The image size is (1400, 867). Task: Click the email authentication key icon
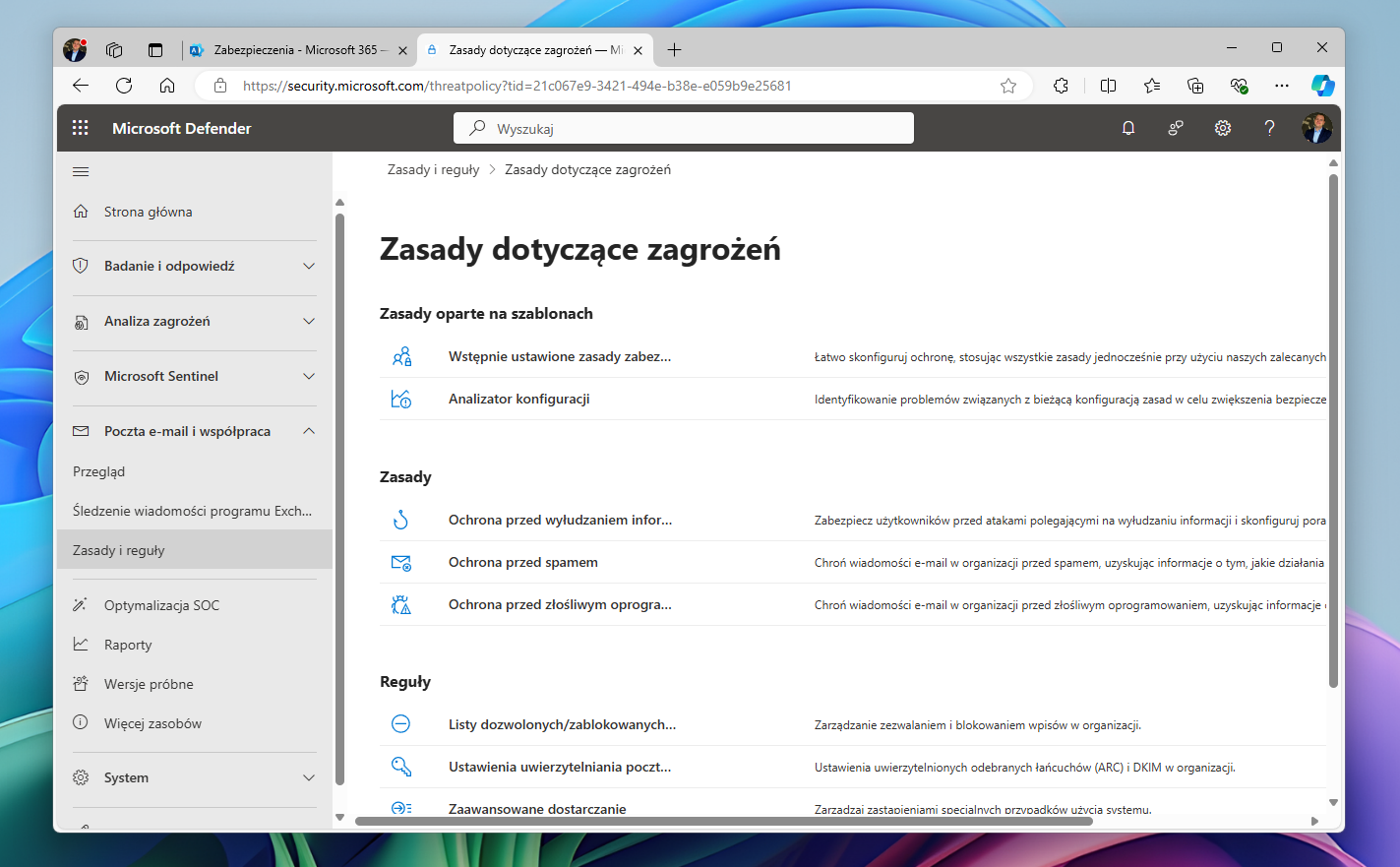tap(401, 767)
